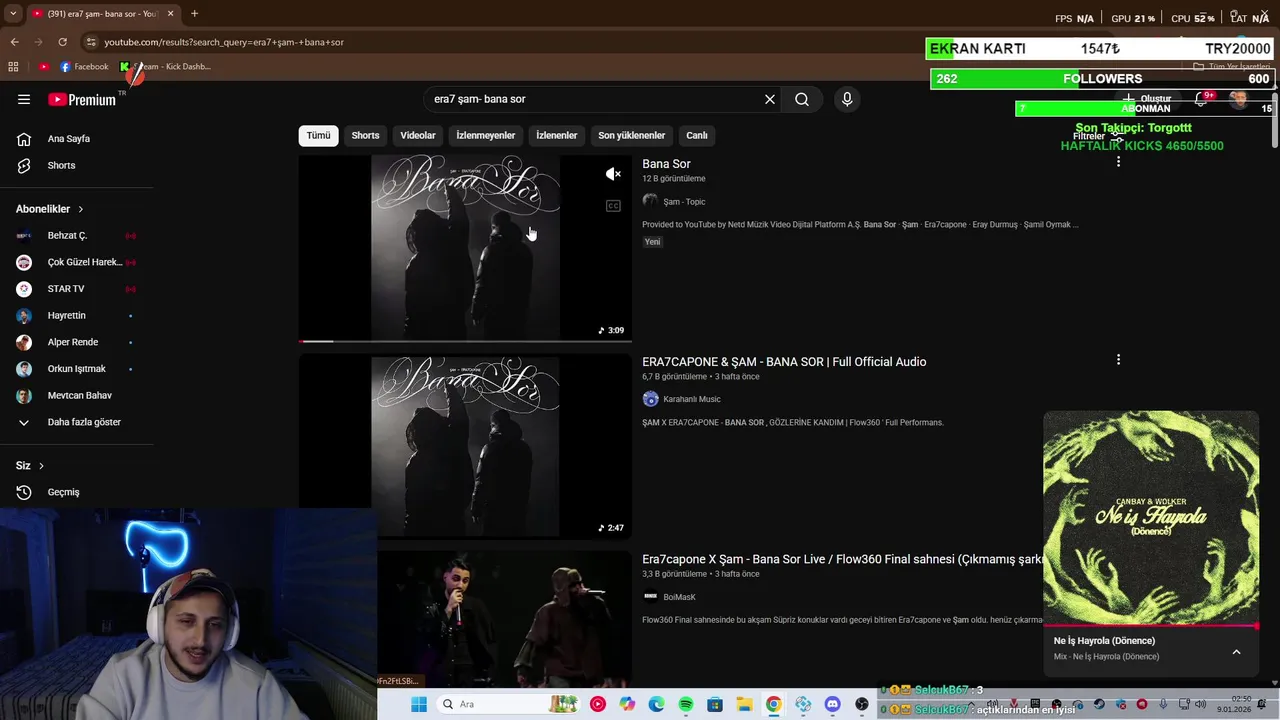This screenshot has width=1280, height=720.
Task: Seek on Bana Sor preview progress bar
Action: (x=465, y=341)
